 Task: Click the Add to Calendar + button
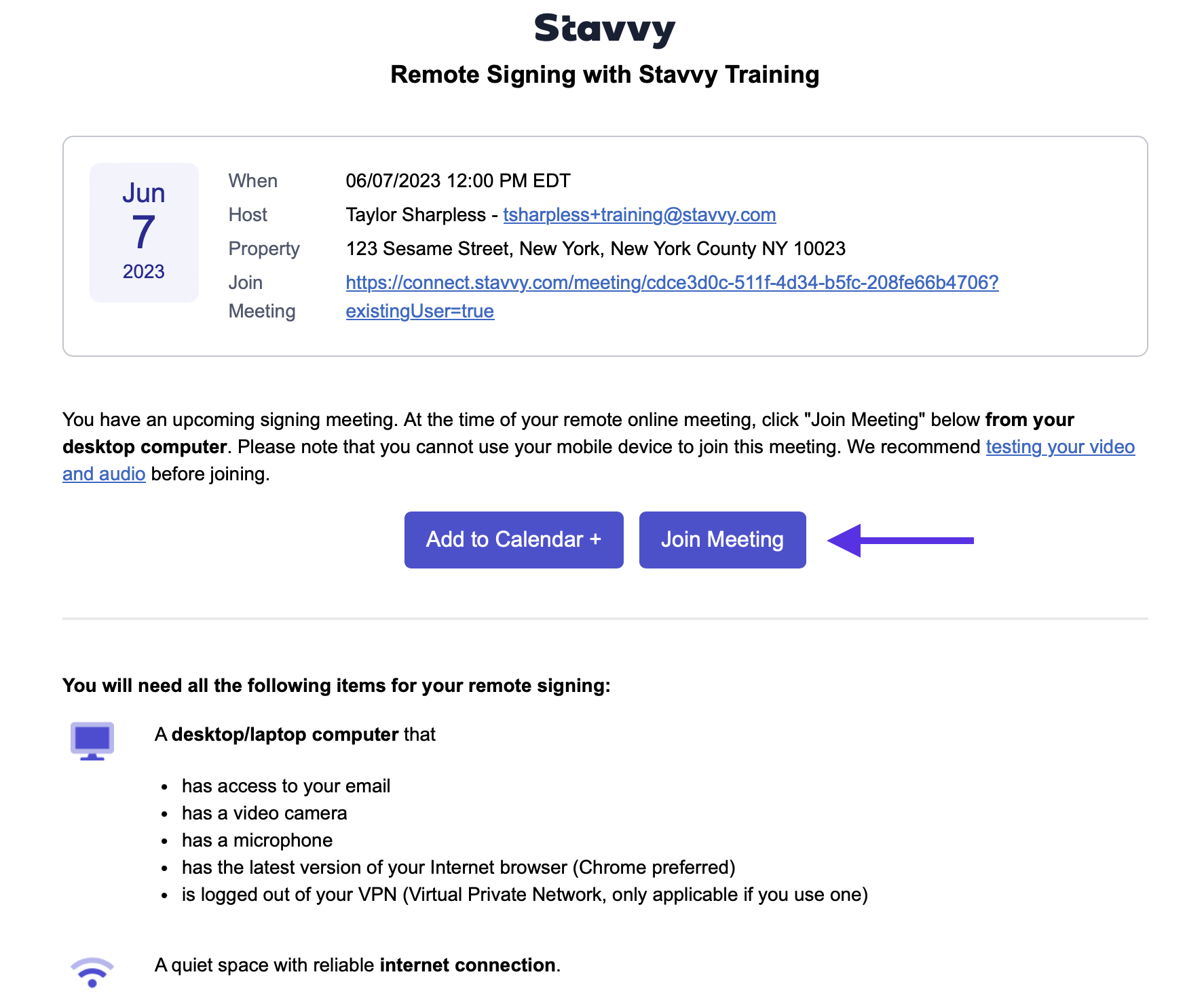tap(514, 540)
